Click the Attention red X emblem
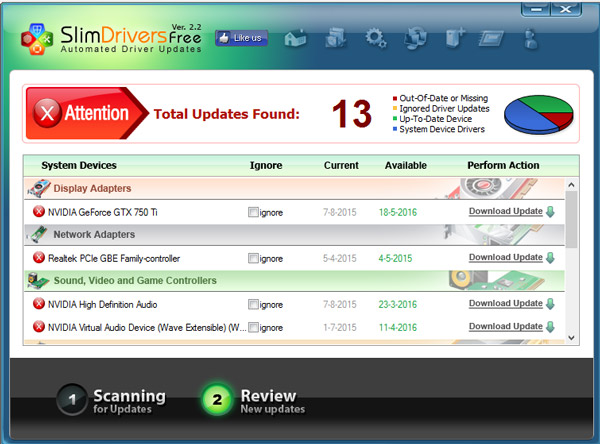The image size is (600, 444). (x=47, y=113)
